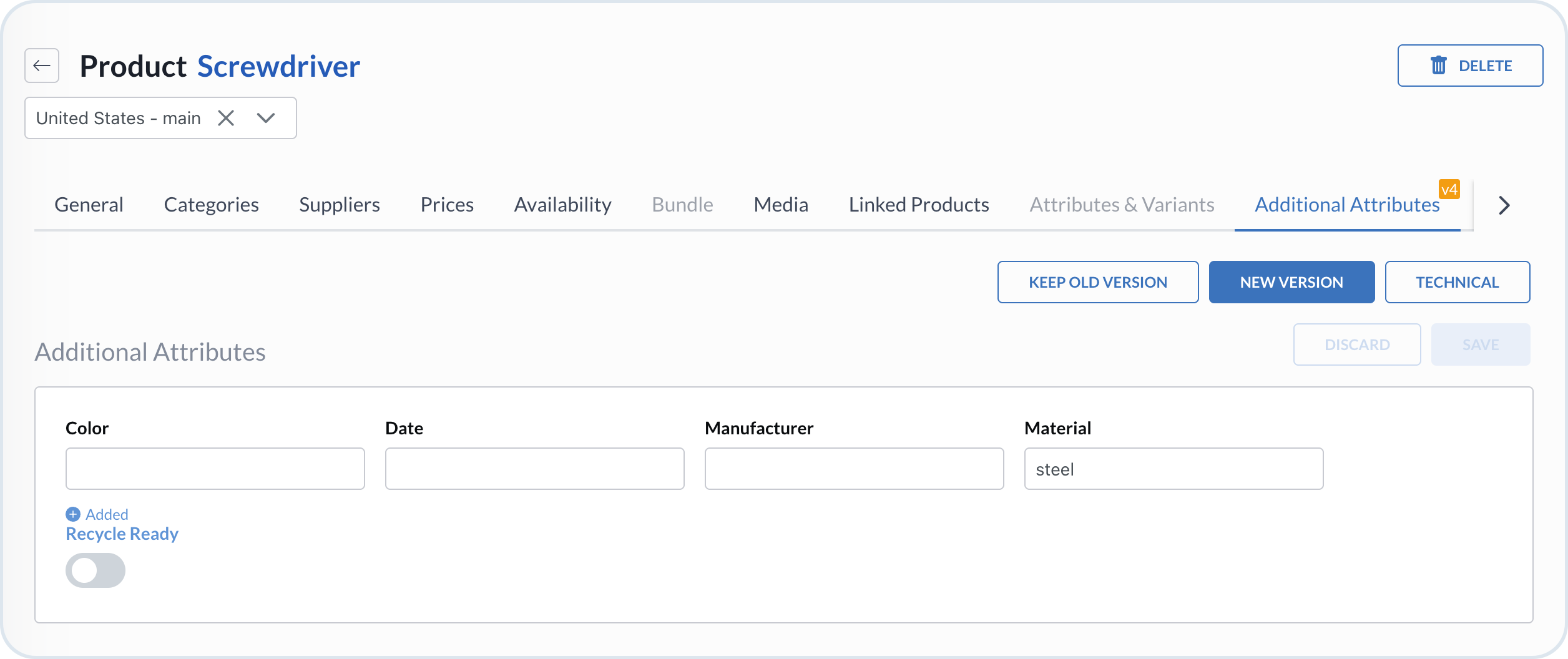Click the KEEP OLD VERSION button
Viewport: 1568px width, 659px height.
coord(1097,281)
